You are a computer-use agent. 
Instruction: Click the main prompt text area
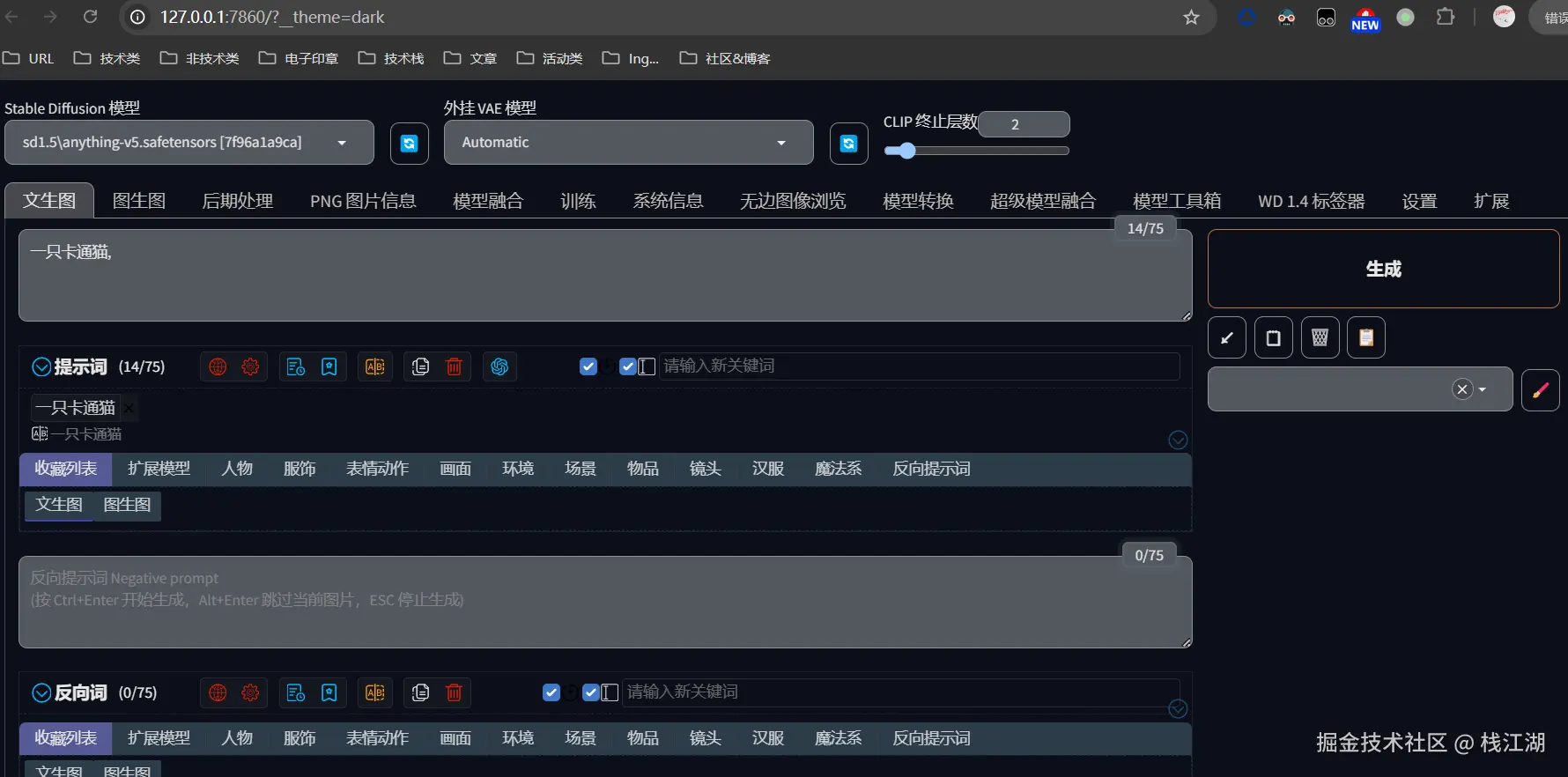coord(605,276)
